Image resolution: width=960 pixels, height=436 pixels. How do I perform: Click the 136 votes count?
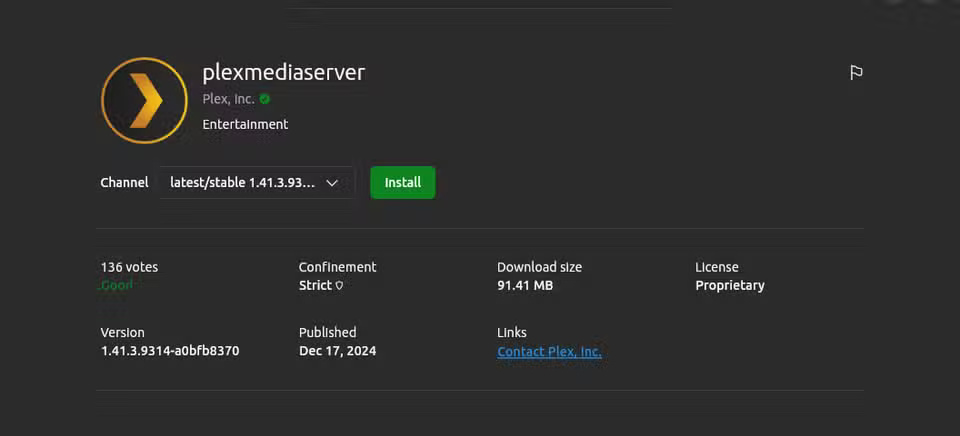point(129,267)
